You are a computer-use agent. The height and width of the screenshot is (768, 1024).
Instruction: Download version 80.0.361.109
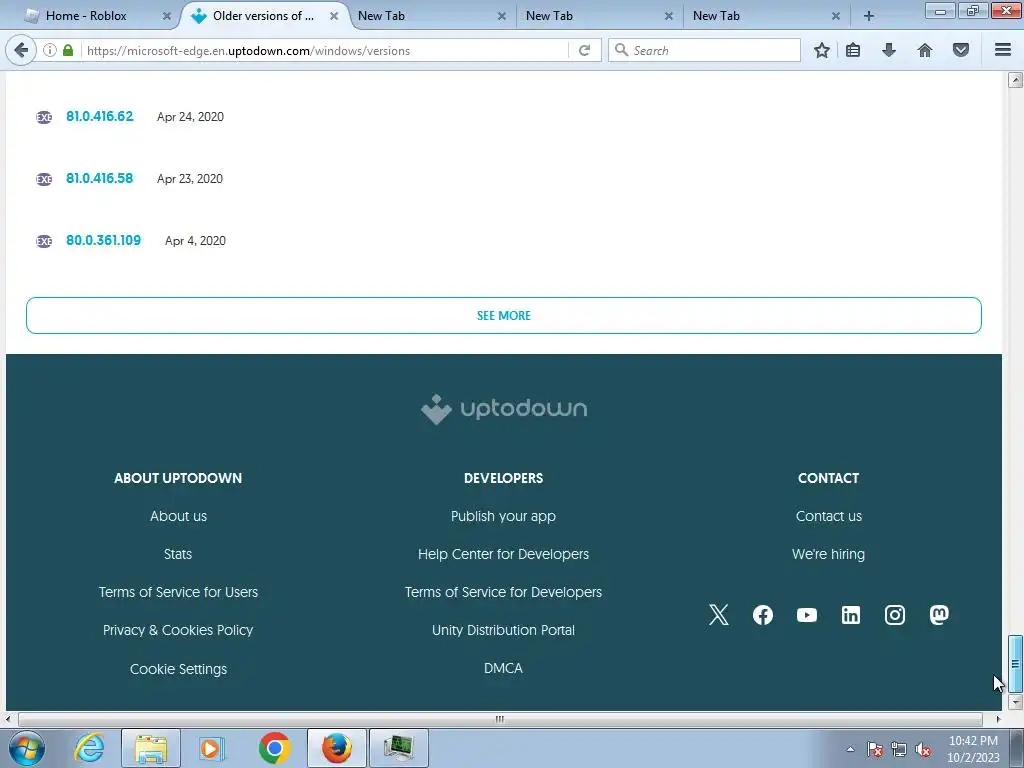coord(103,240)
